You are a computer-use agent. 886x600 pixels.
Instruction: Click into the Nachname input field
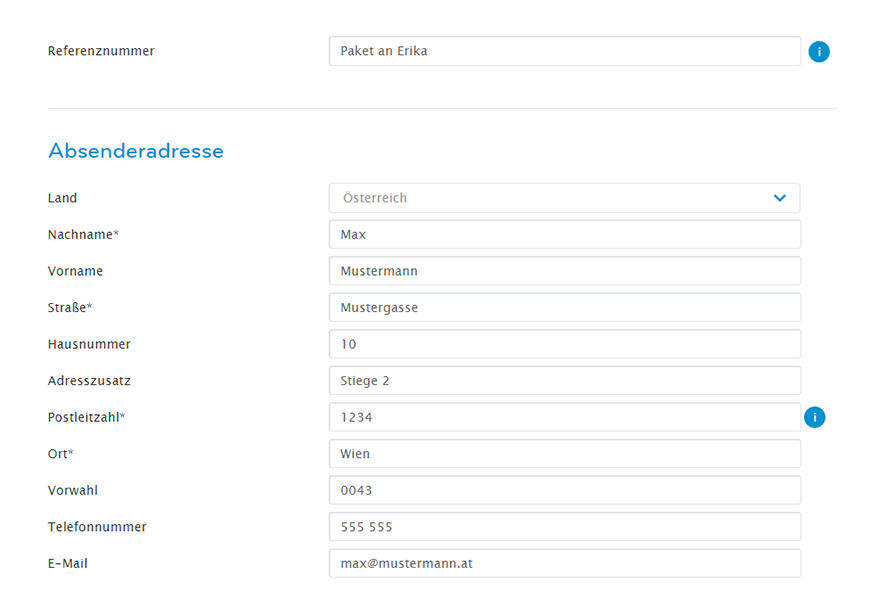[564, 235]
